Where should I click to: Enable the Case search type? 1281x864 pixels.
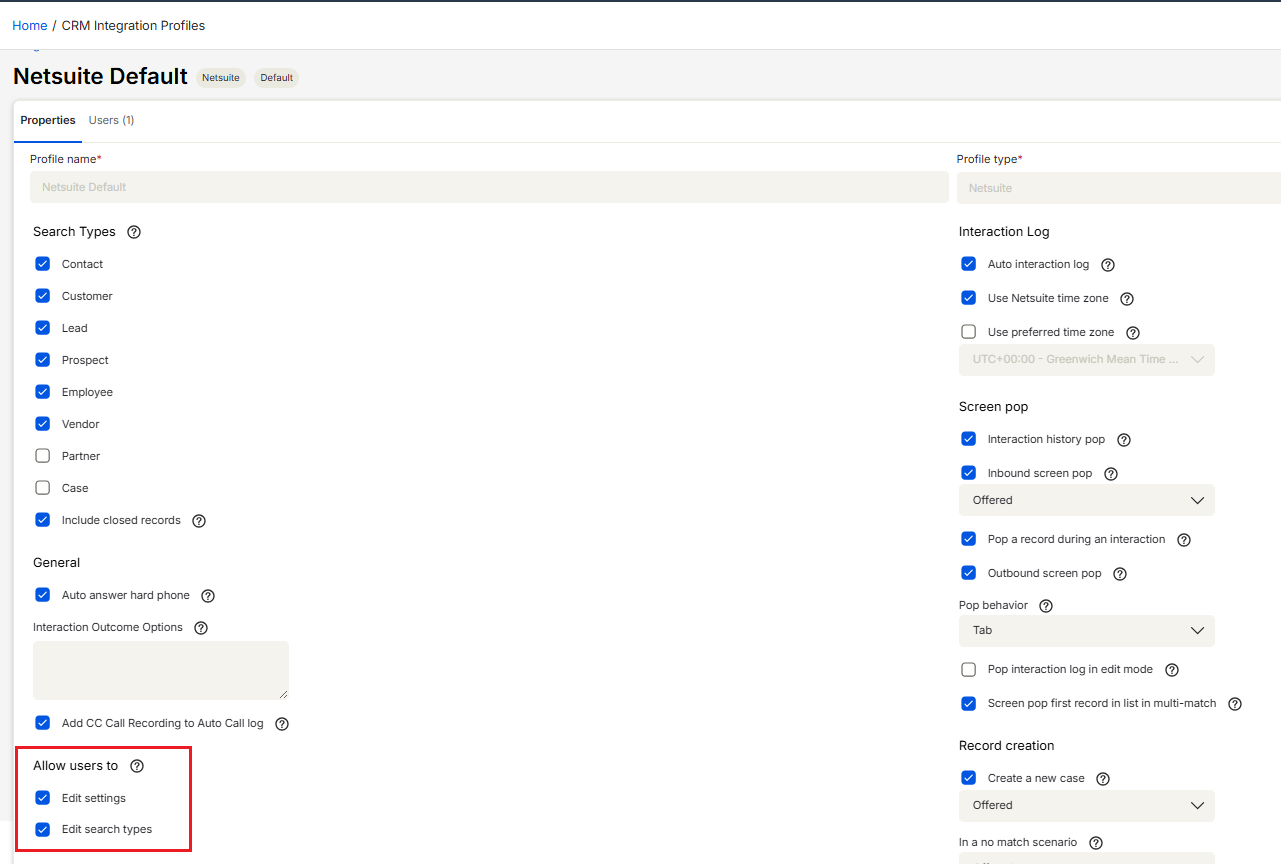coord(43,488)
